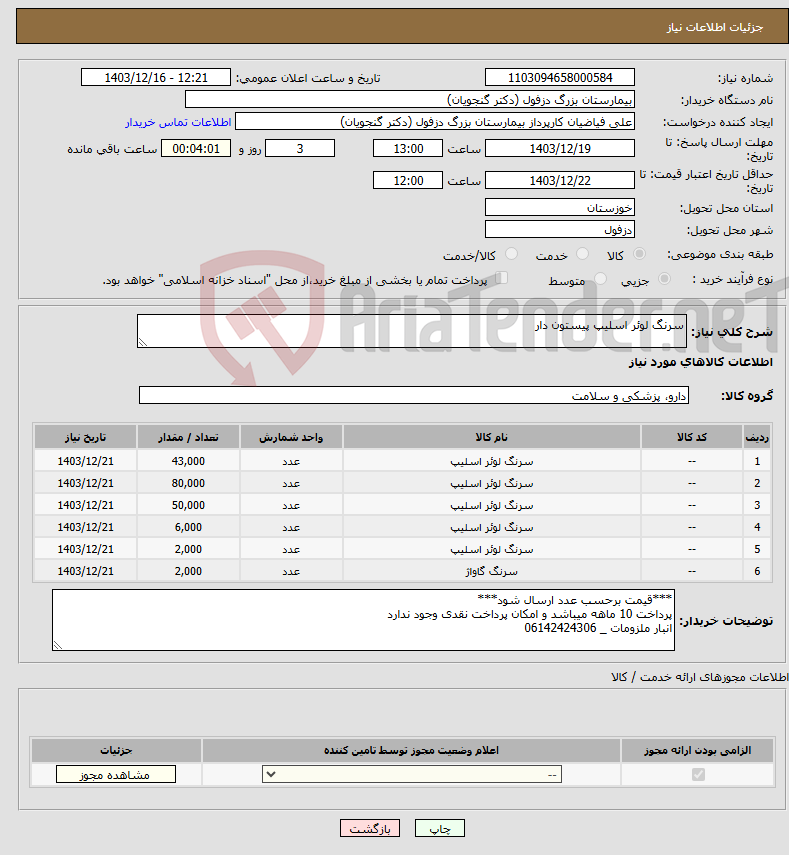Click the need number field 1103094658000584
The height and width of the screenshot is (855, 789).
click(x=560, y=77)
